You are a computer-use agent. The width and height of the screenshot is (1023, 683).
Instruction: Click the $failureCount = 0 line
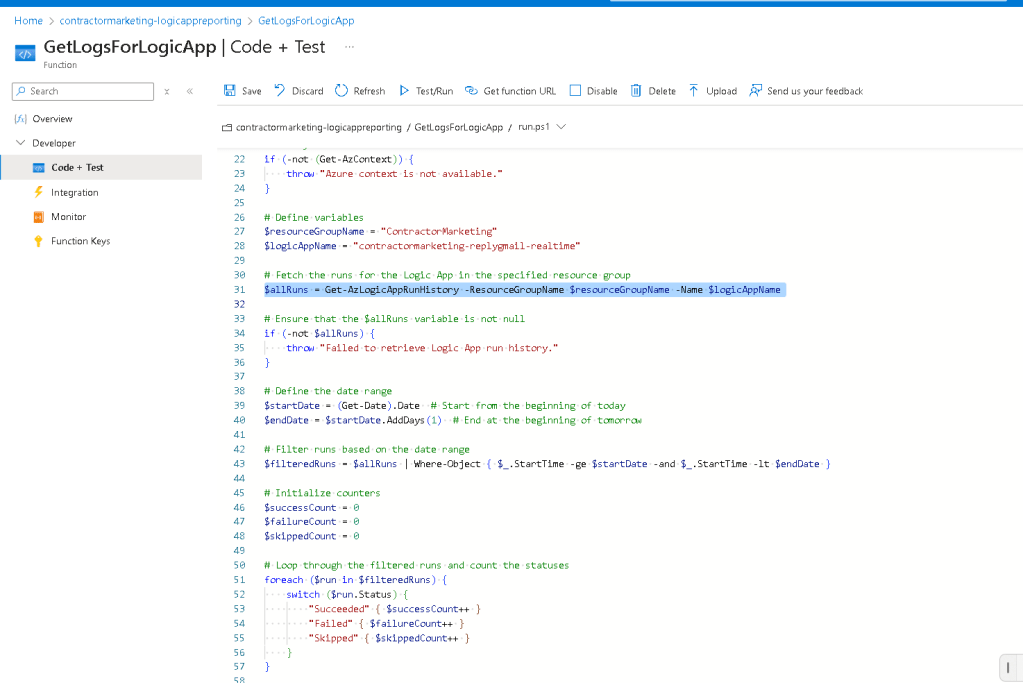(x=312, y=522)
